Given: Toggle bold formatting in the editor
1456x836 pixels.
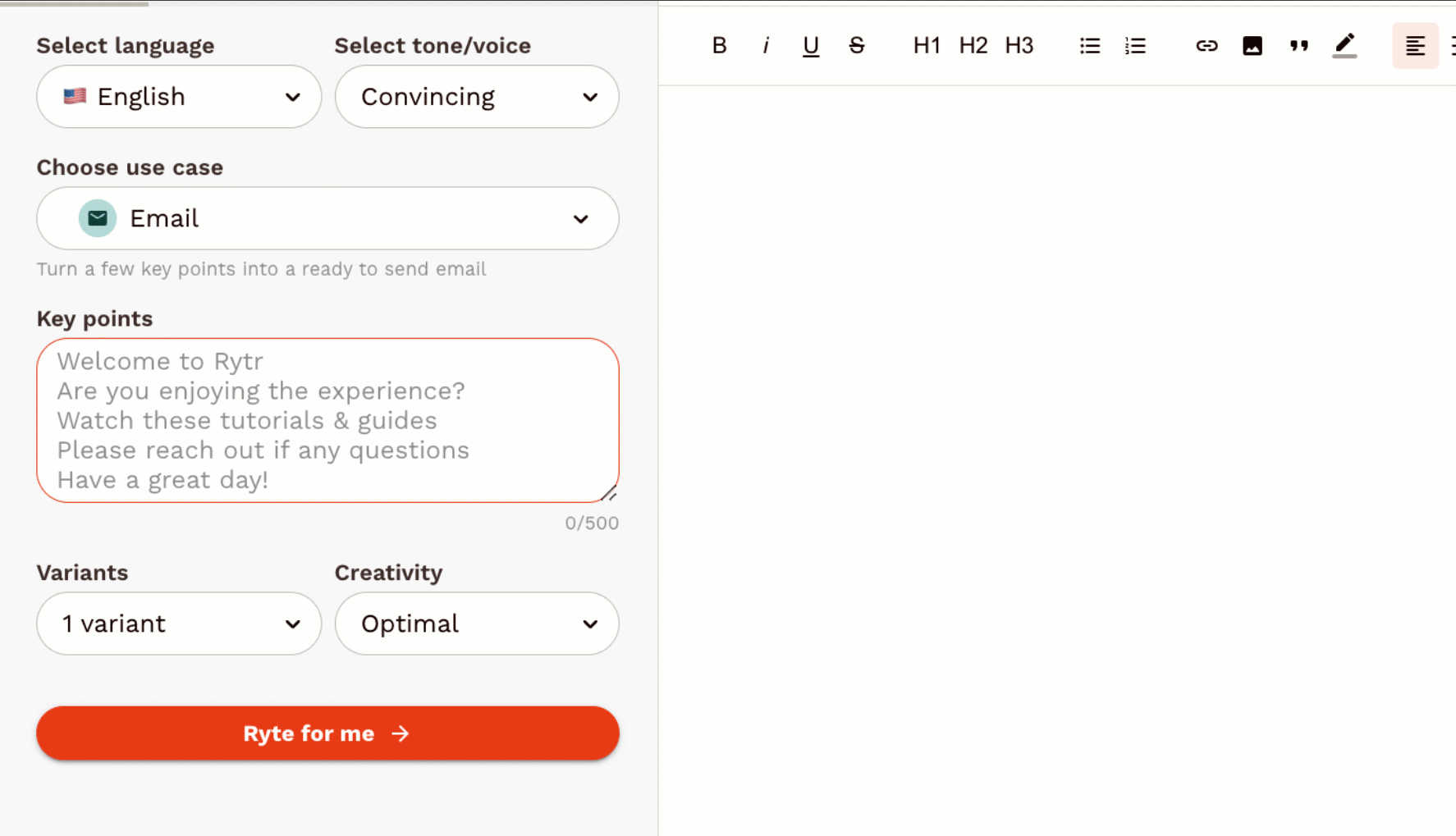Looking at the screenshot, I should [x=718, y=46].
